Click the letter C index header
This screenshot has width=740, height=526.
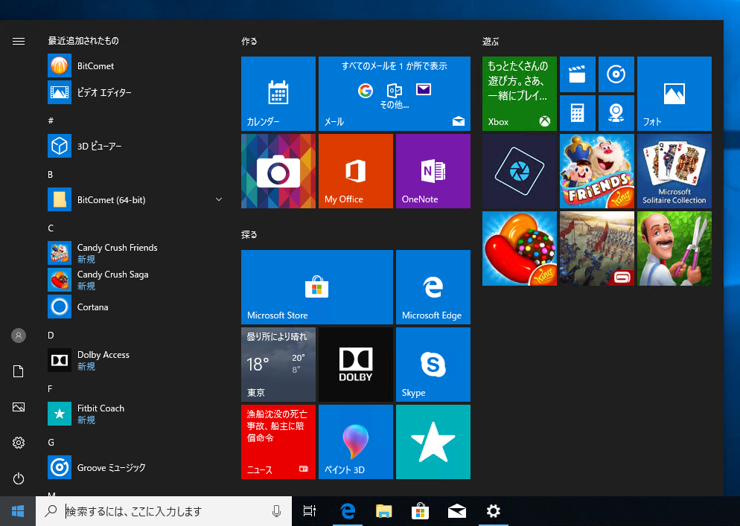tap(50, 228)
